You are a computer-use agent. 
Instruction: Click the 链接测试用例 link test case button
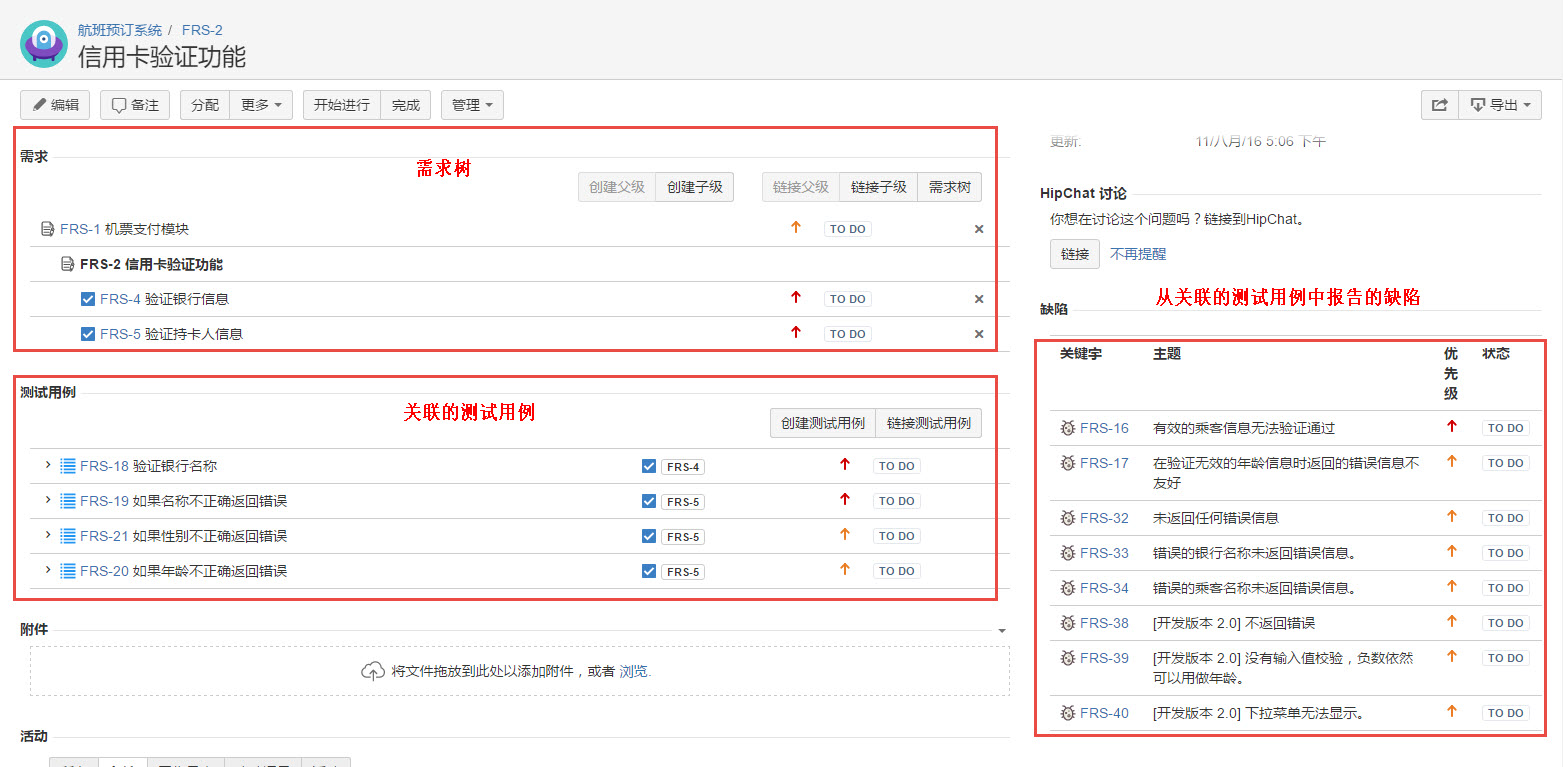click(929, 423)
